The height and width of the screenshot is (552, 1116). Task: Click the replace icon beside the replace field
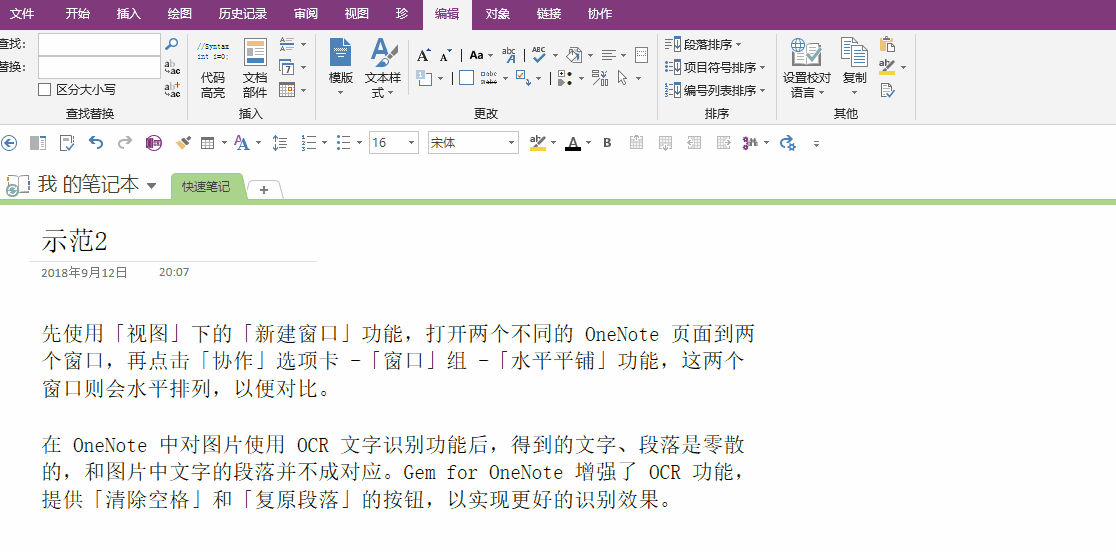(x=172, y=67)
